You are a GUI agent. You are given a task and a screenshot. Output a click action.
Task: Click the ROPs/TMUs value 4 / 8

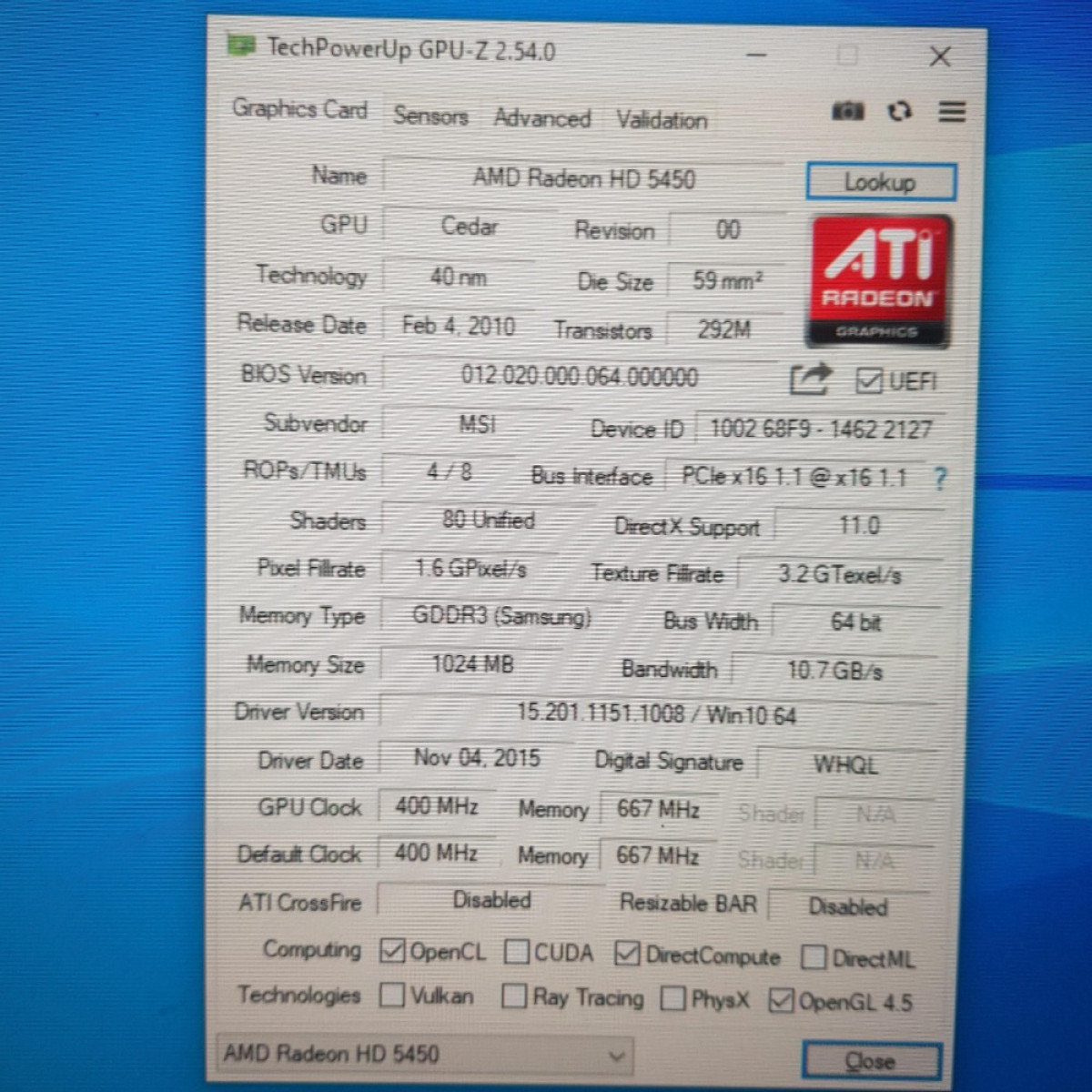(450, 471)
